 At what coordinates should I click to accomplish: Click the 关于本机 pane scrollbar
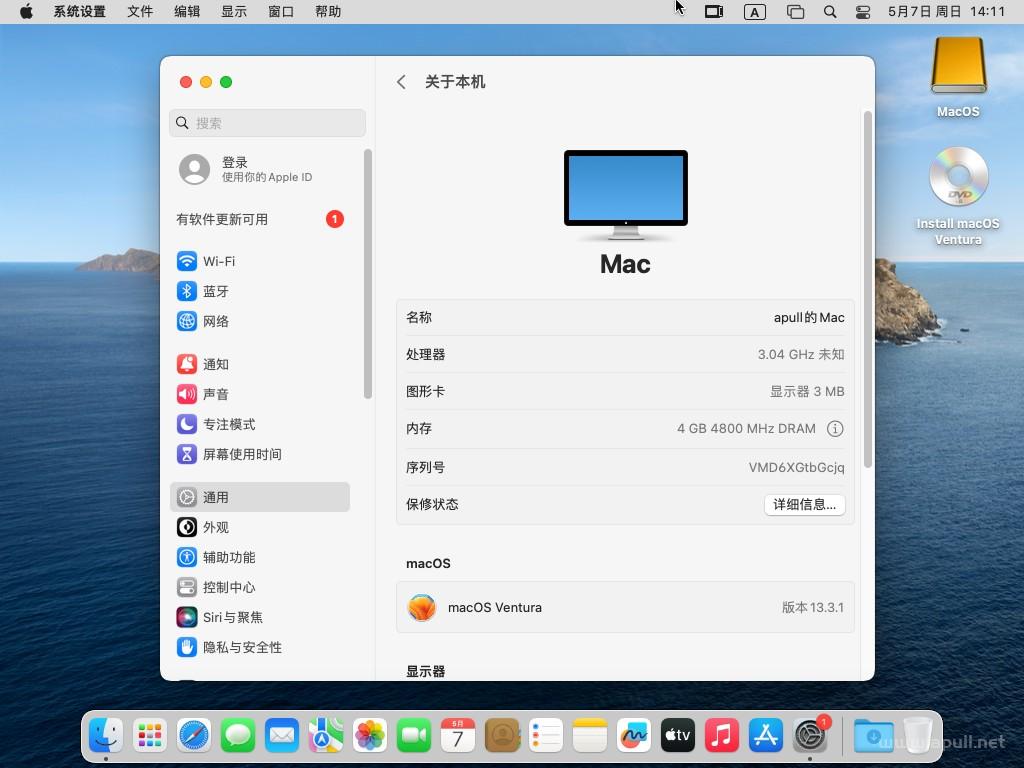pyautogui.click(x=868, y=289)
